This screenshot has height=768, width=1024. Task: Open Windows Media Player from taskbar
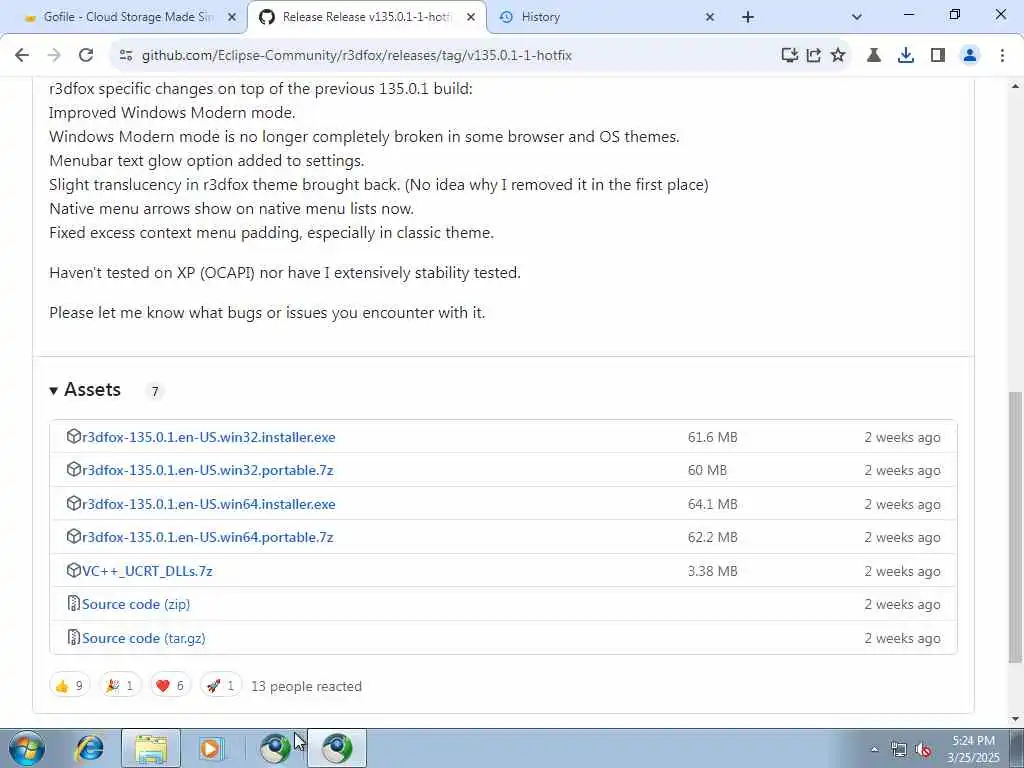(x=210, y=748)
